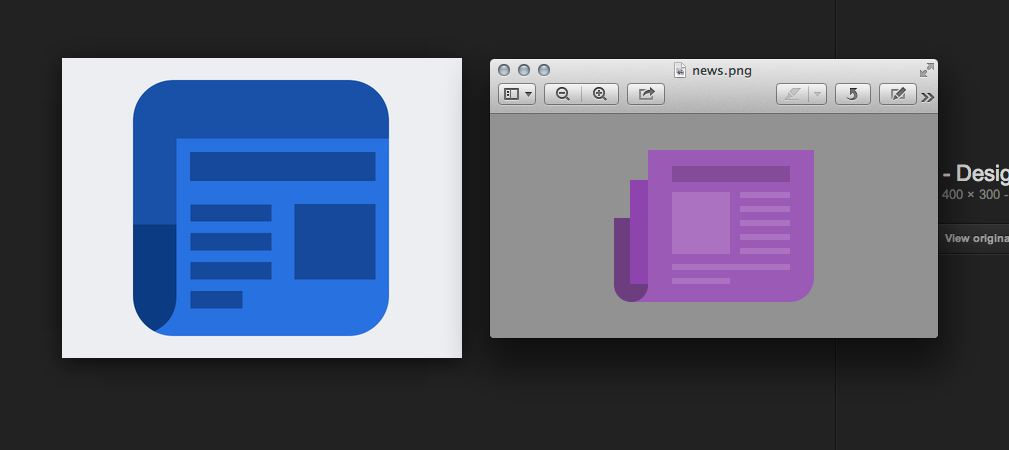
Task: Expand the highlight pen dropdown arrow
Action: 818,94
